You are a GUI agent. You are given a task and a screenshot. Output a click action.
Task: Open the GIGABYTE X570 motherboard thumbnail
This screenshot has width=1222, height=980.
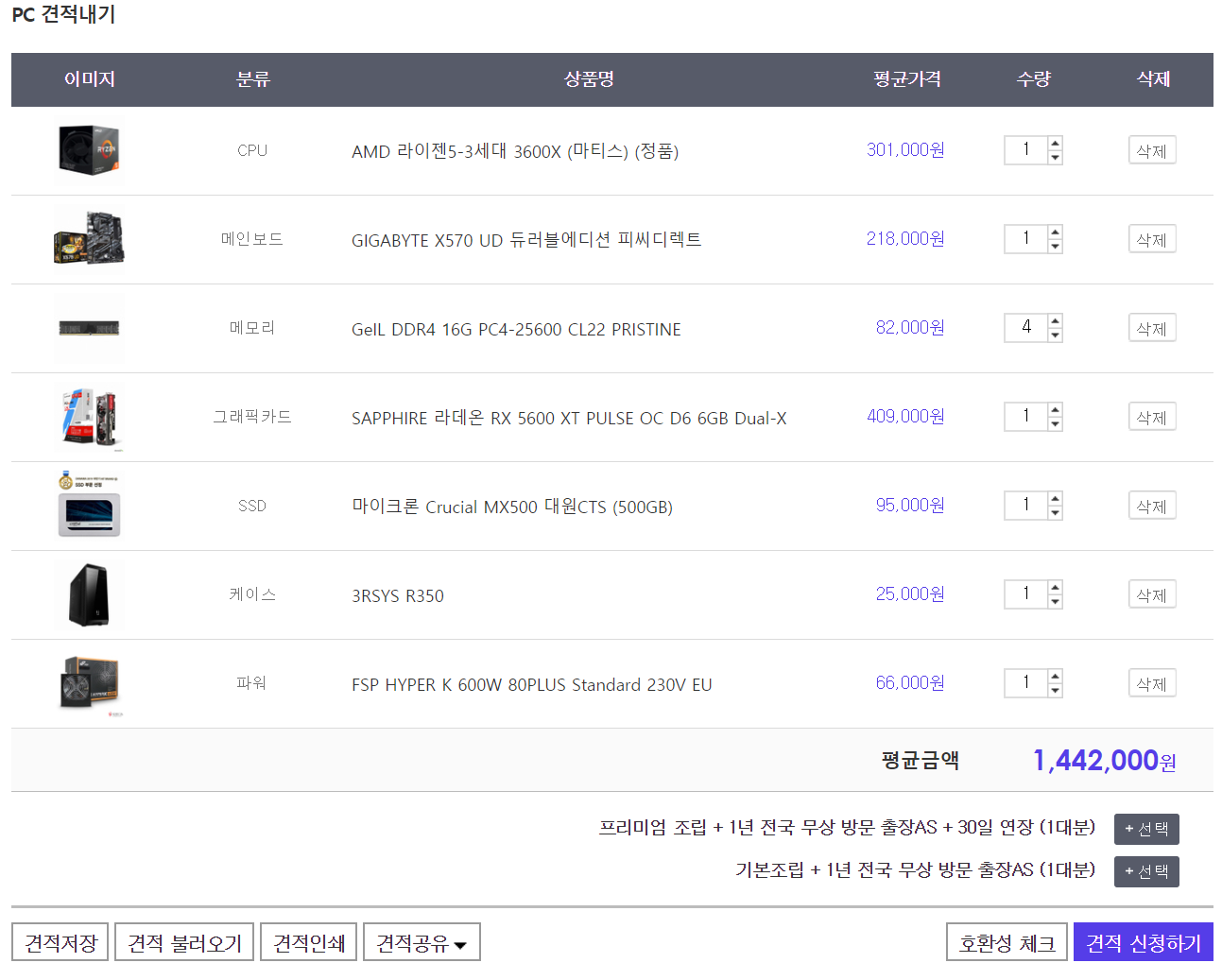89,239
